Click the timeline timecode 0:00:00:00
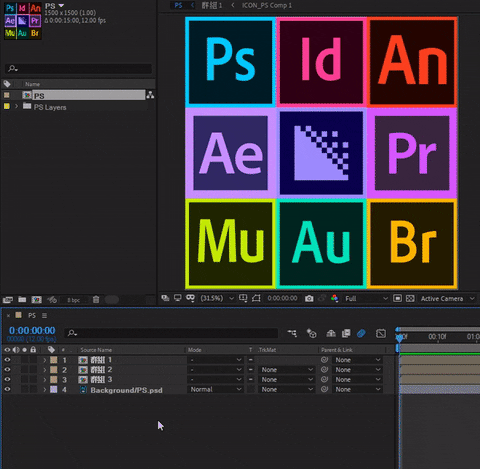This screenshot has height=469, width=480. pos(32,330)
